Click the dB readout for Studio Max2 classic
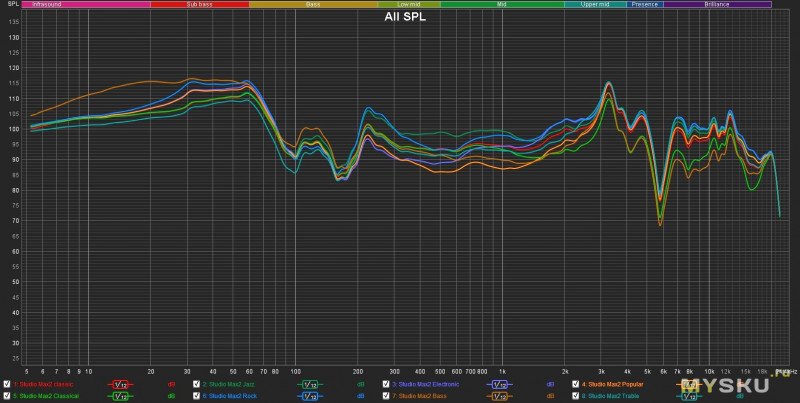The height and width of the screenshot is (403, 800). [171, 385]
